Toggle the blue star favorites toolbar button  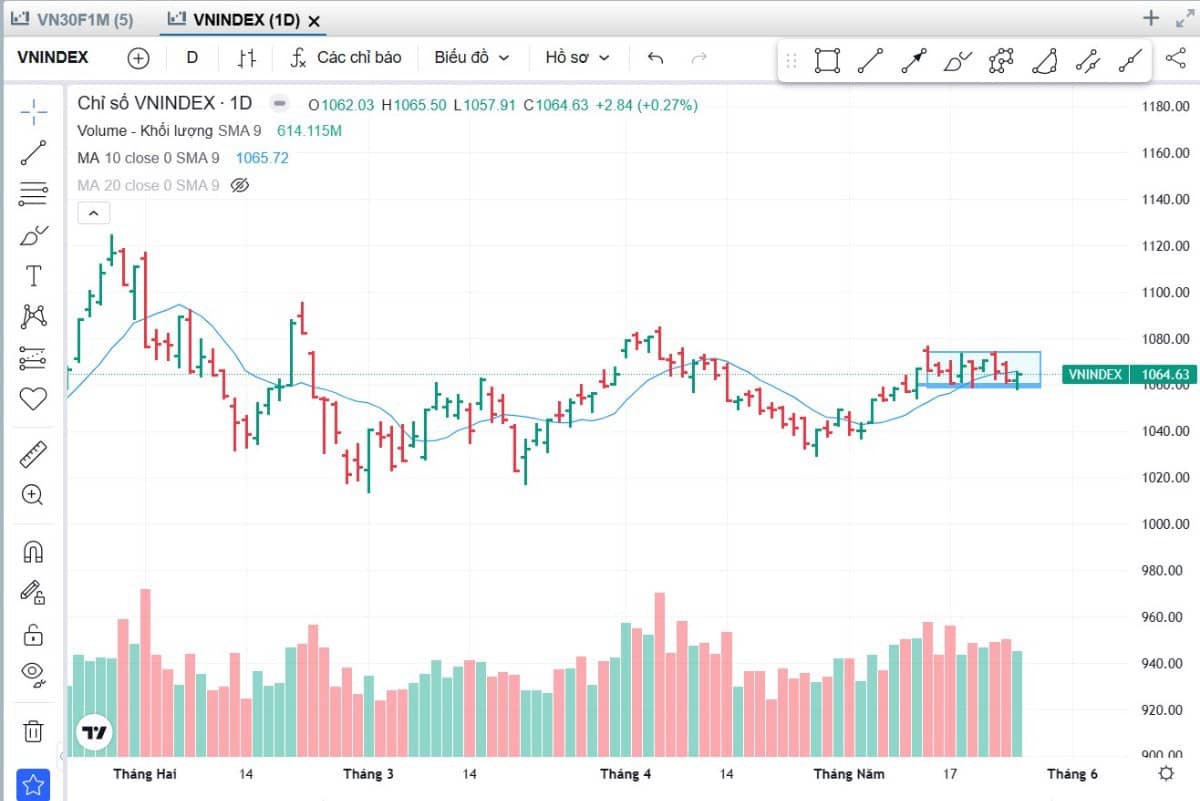tap(33, 785)
